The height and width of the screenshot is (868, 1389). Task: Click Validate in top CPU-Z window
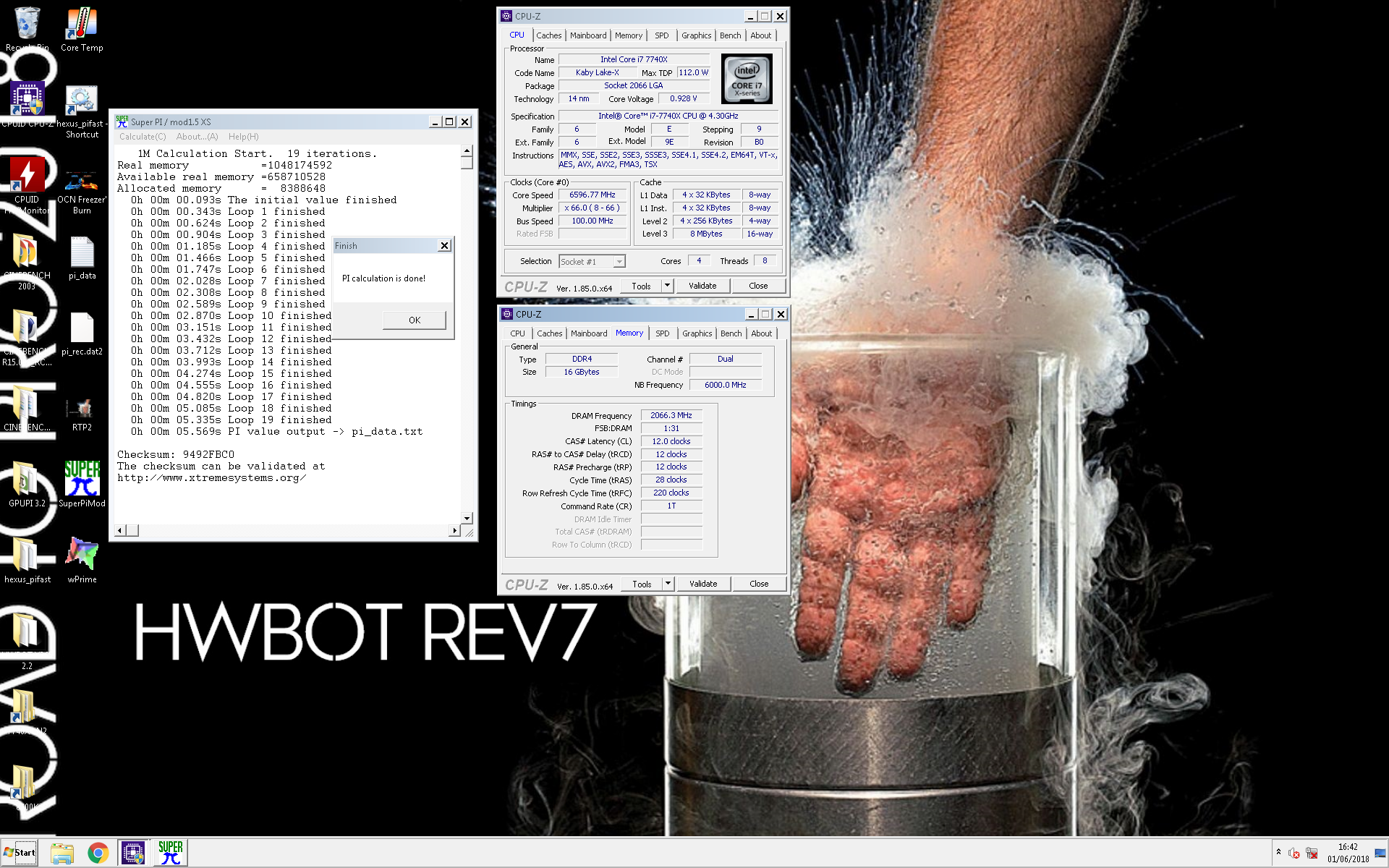[x=702, y=286]
